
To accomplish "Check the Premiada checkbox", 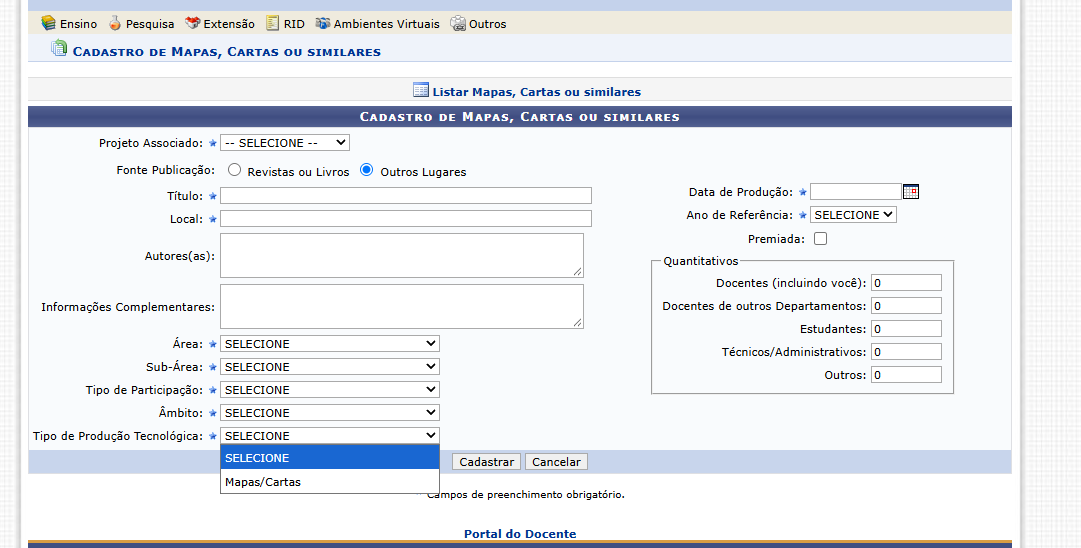I will [820, 239].
